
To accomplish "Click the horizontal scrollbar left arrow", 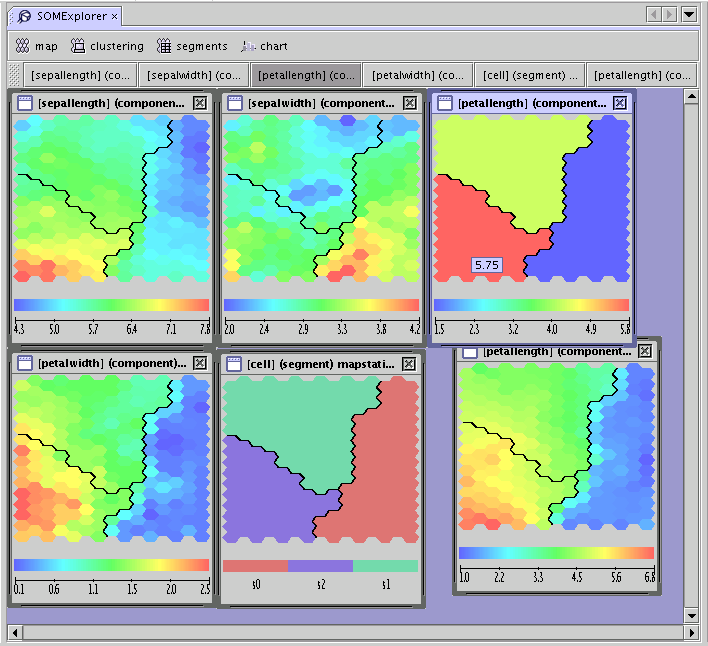I will [15, 632].
